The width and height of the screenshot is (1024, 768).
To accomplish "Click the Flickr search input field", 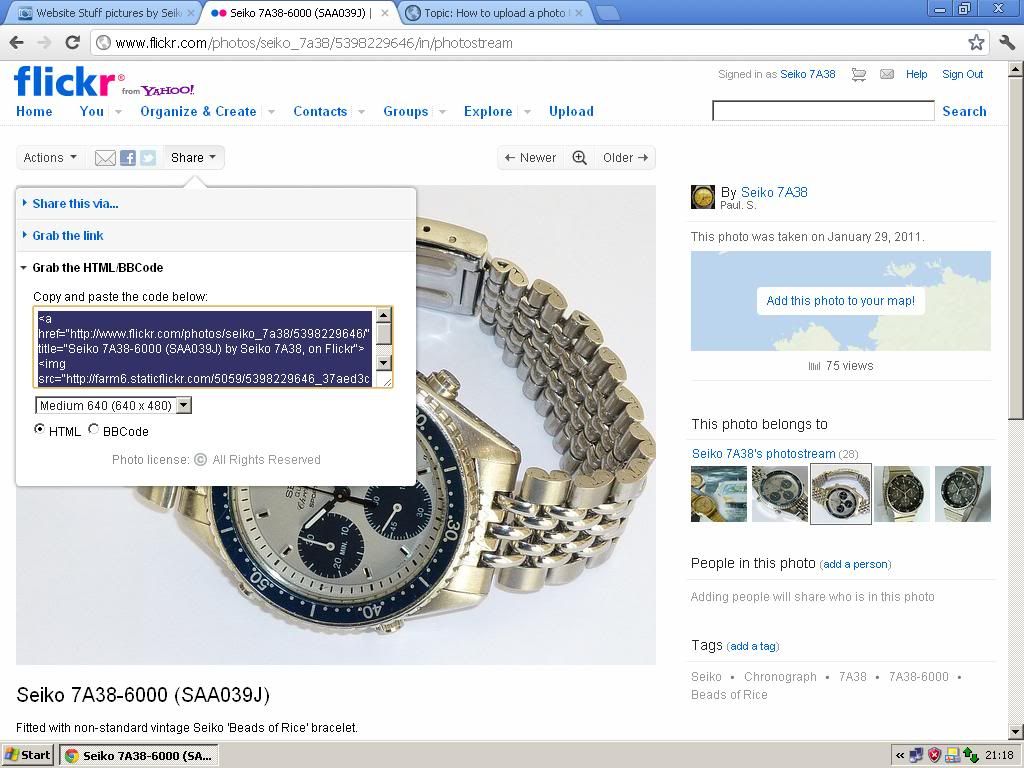I will (823, 111).
